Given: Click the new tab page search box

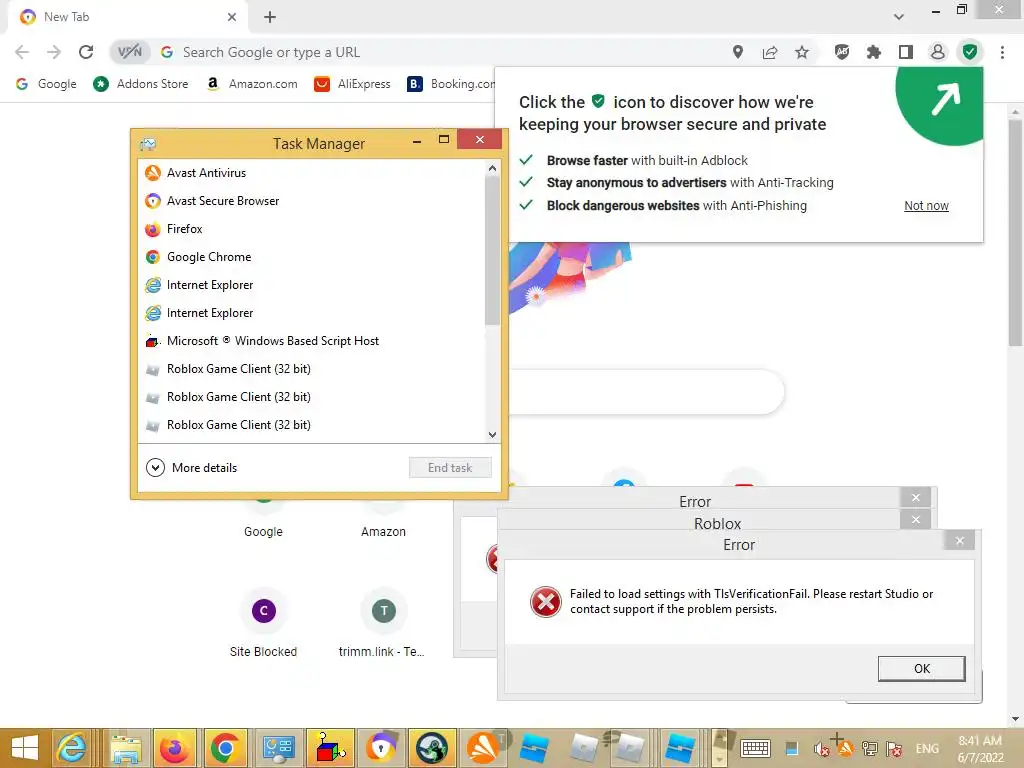Looking at the screenshot, I should coord(645,392).
